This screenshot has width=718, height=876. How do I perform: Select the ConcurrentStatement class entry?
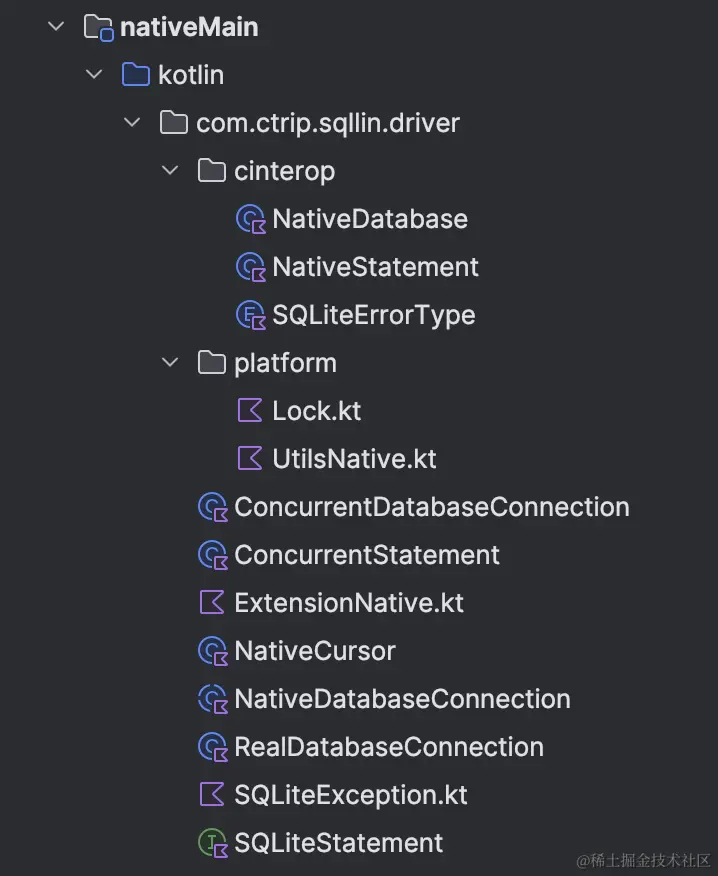[x=367, y=555]
